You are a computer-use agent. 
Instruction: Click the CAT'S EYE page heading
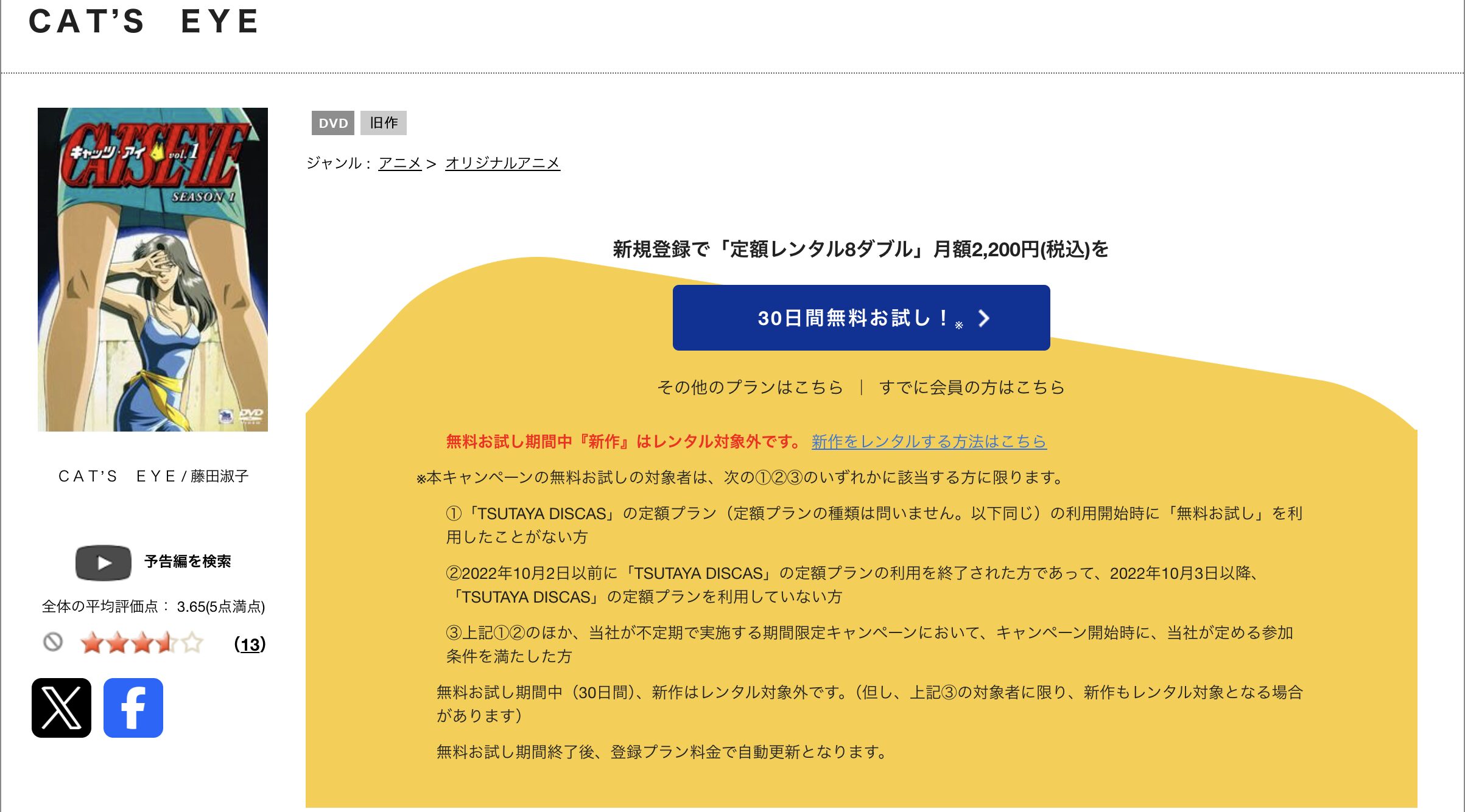pyautogui.click(x=144, y=21)
